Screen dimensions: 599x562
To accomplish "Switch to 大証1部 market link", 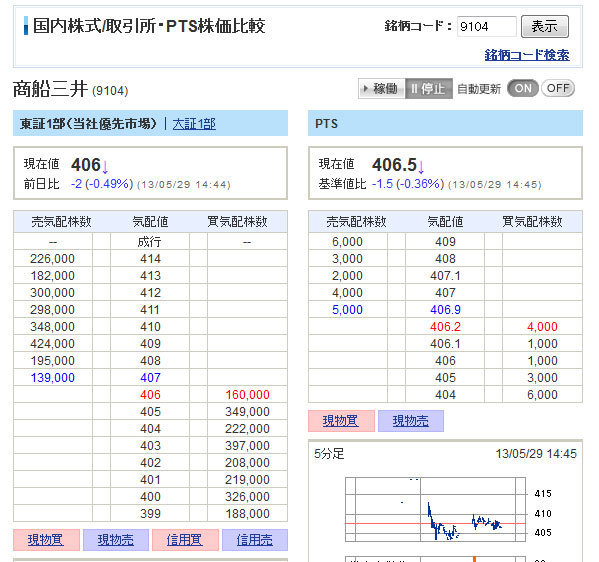I will point(194,124).
